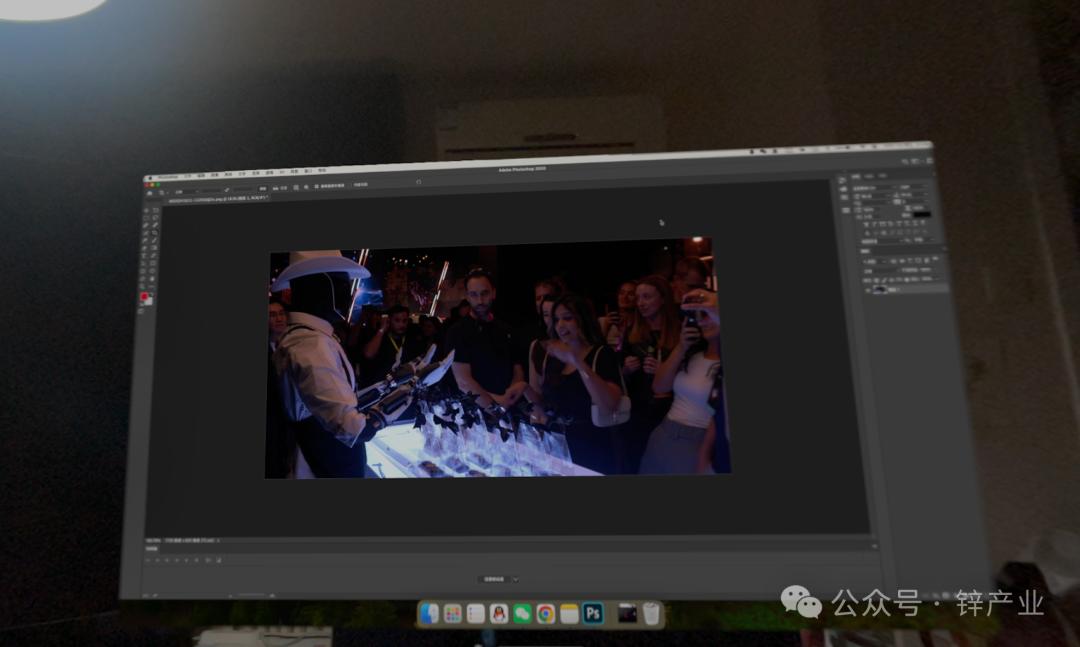Screen dimensions: 1080x647
Task: Open the Trash in the Dock
Action: click(651, 613)
